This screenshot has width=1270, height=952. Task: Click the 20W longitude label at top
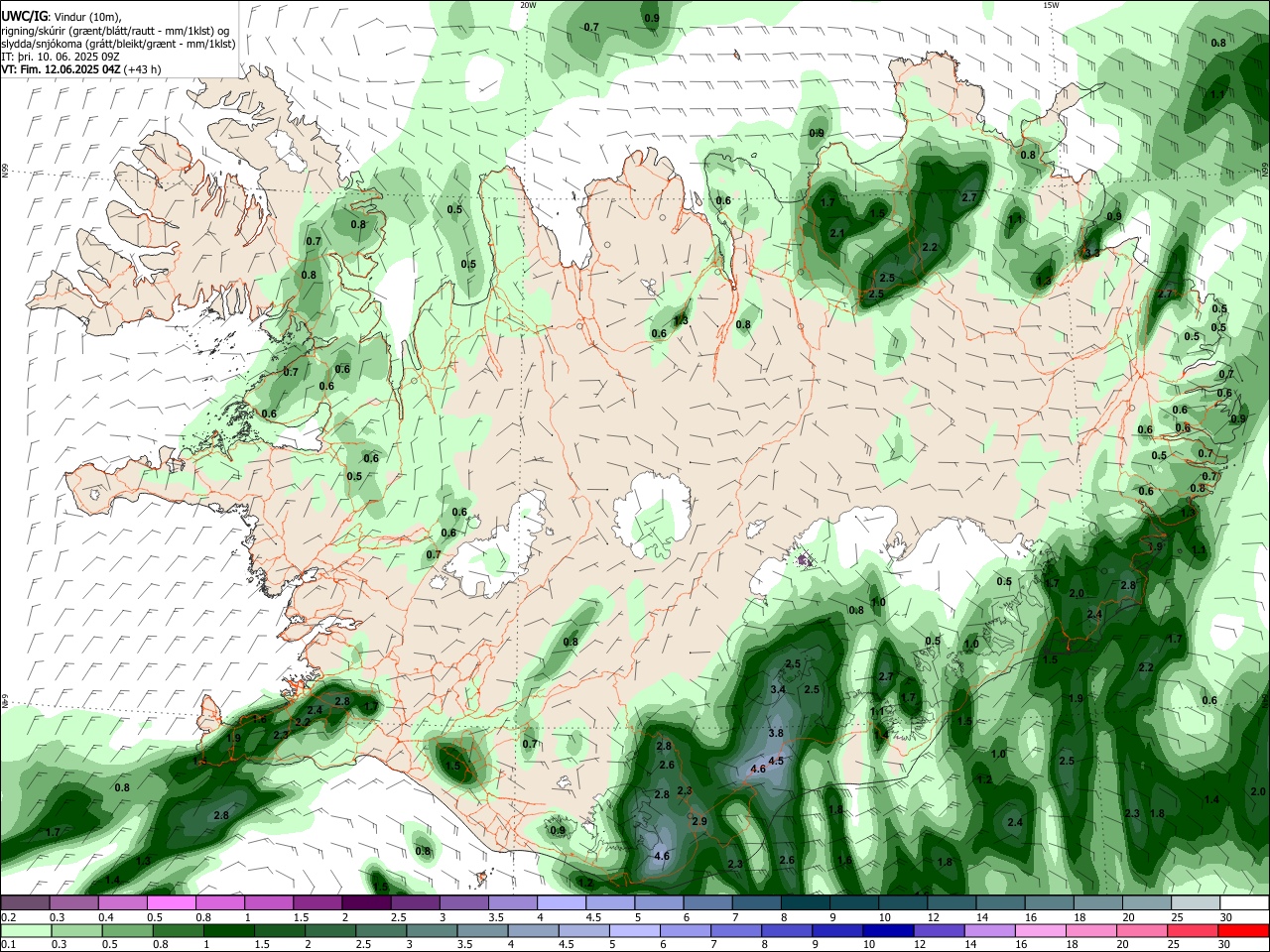pyautogui.click(x=528, y=5)
